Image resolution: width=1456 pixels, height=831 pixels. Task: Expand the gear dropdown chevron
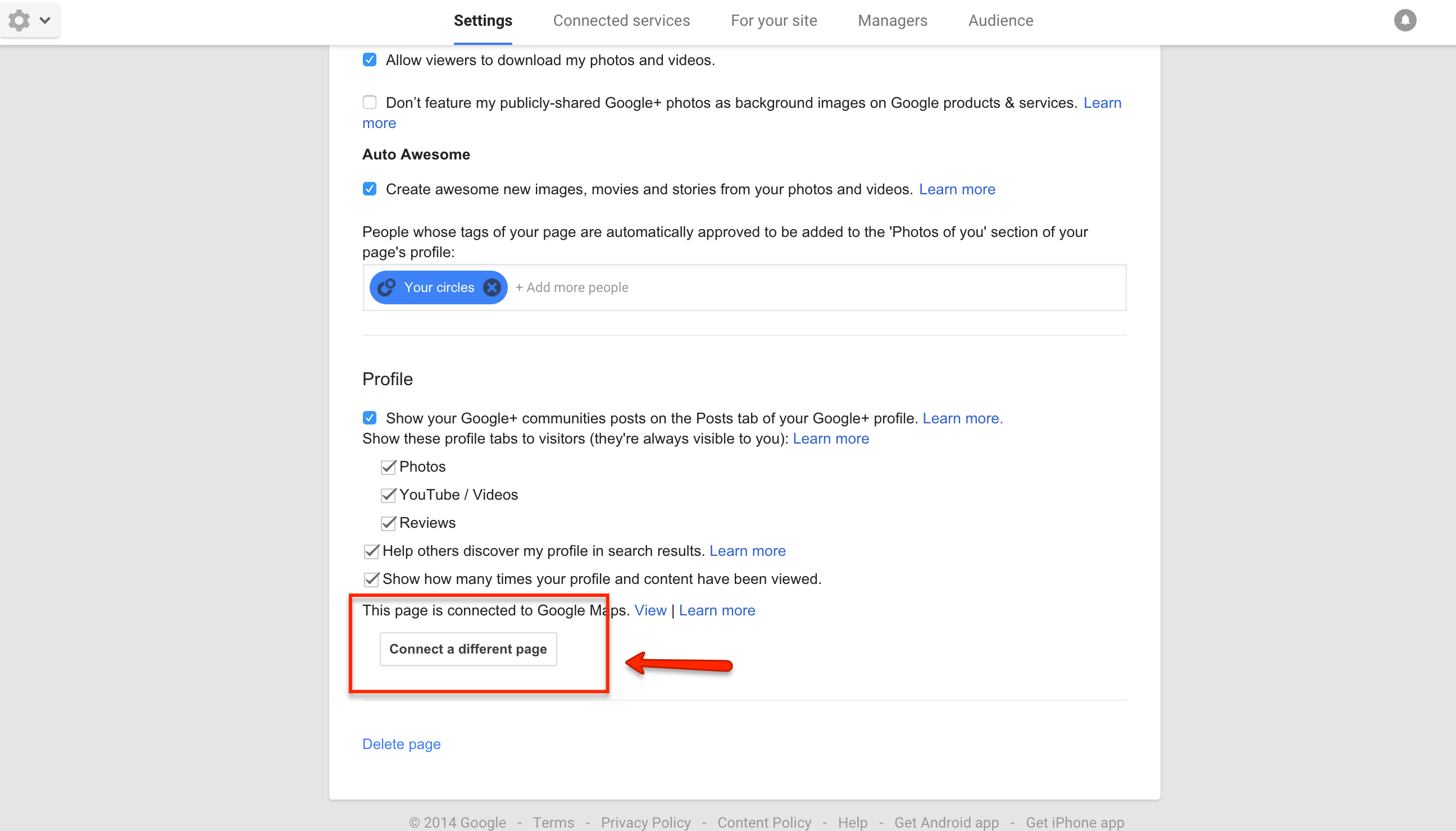45,21
